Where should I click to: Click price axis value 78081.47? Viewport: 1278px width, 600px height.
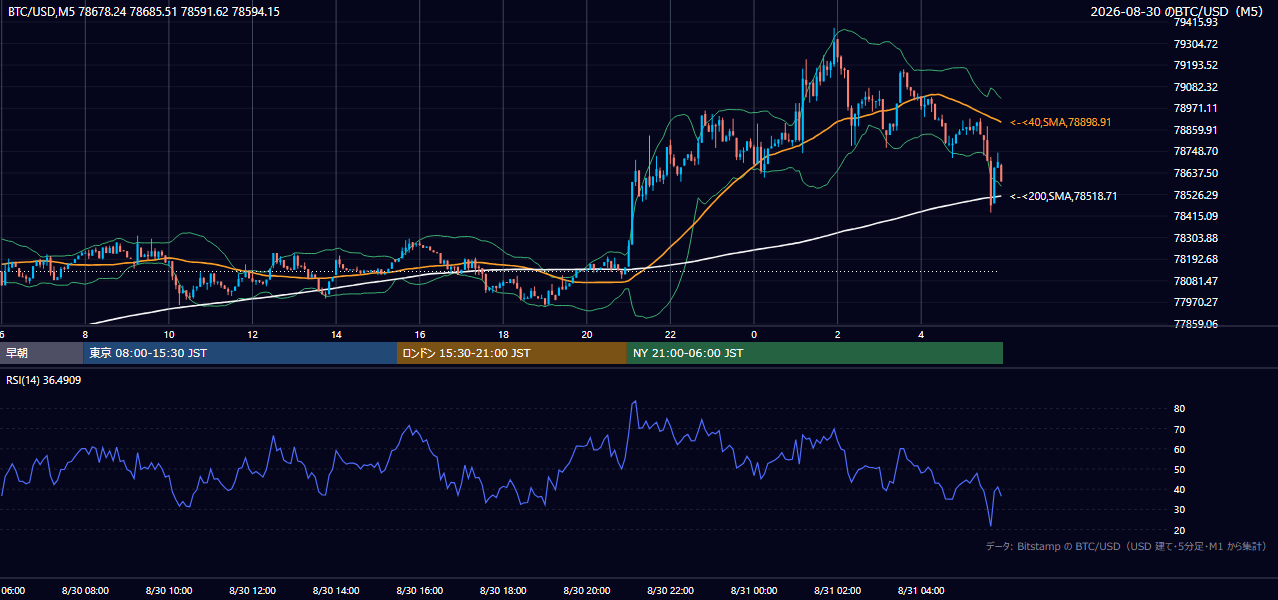[1195, 281]
